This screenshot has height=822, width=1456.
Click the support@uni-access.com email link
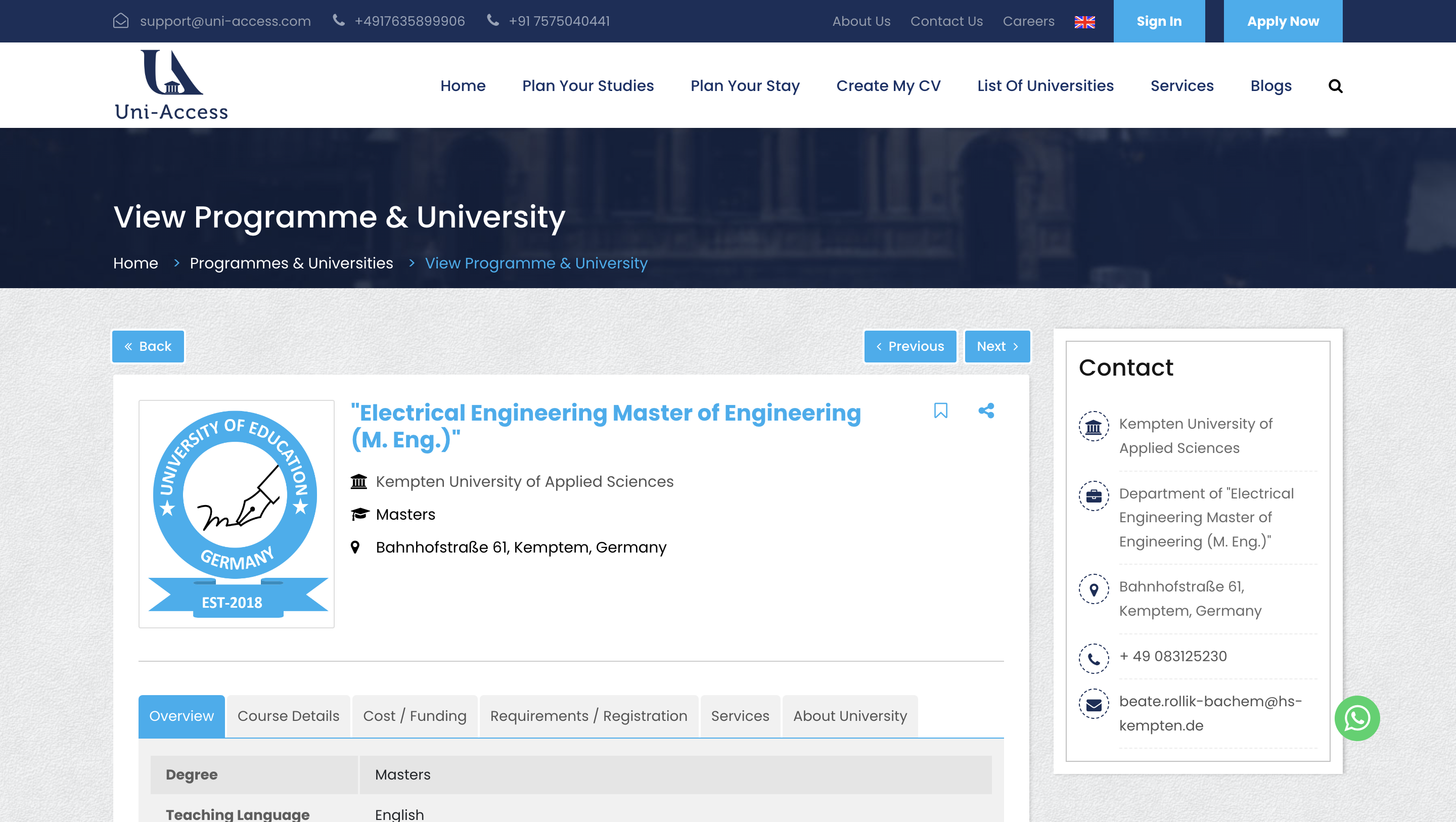pos(225,21)
